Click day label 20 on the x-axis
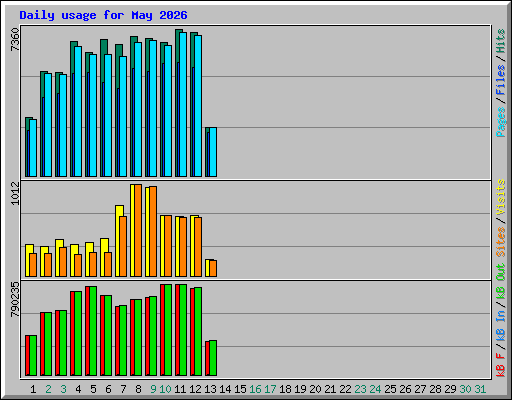 point(315,389)
